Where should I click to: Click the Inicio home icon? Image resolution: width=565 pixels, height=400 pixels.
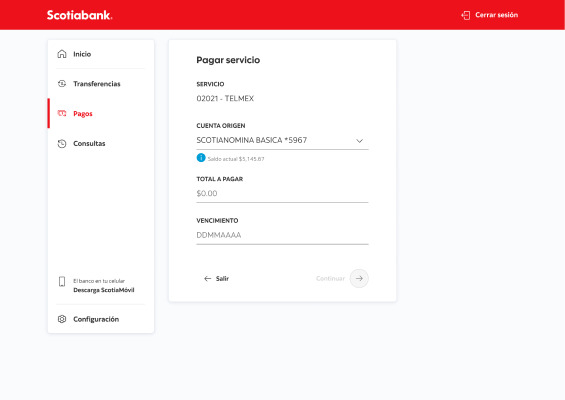click(62, 54)
